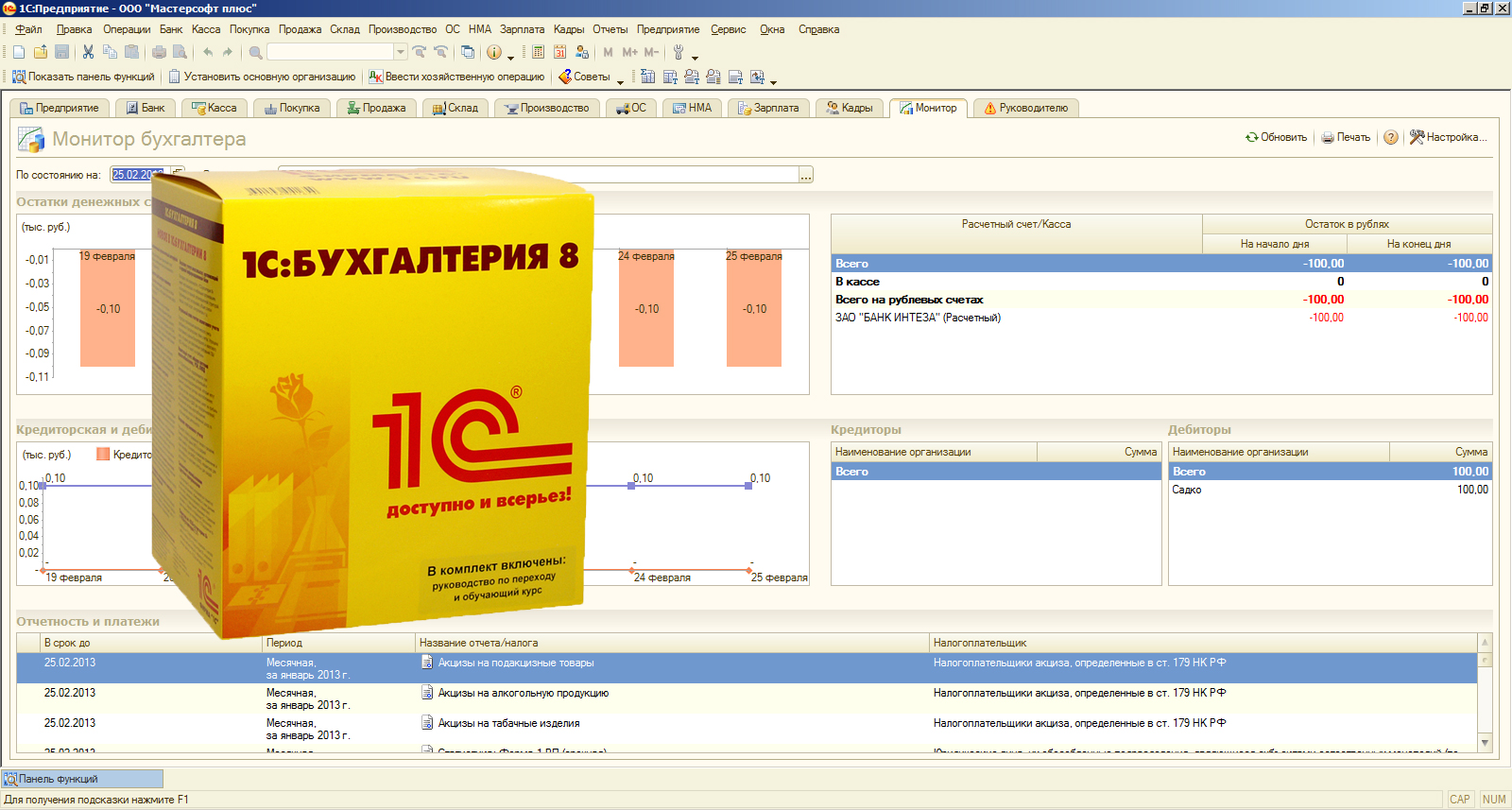Viewport: 1512px width, 810px height.
Task: Click the sum report icon in second toolbar
Action: pos(647,77)
